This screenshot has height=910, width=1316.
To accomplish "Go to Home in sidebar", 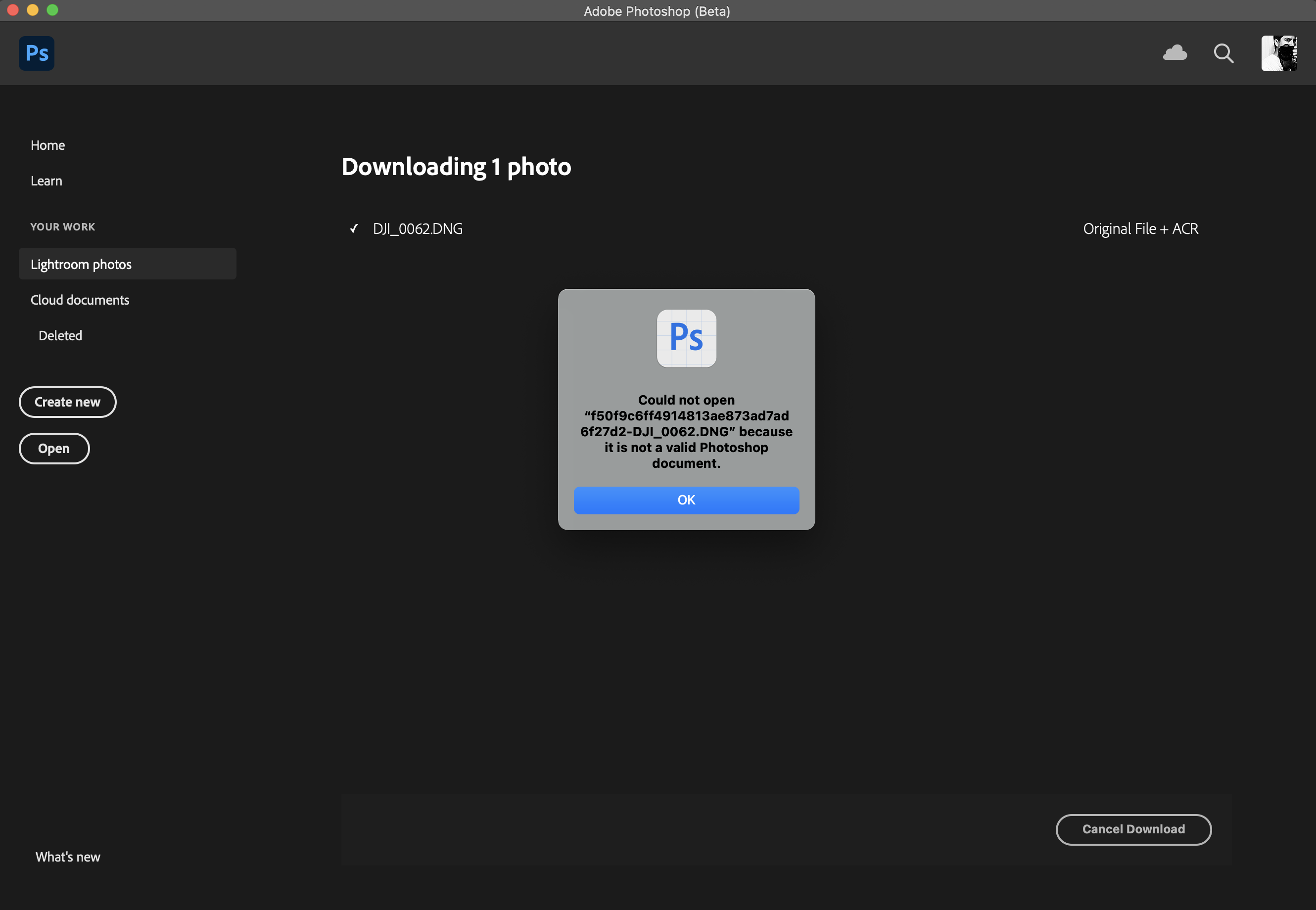I will point(48,145).
